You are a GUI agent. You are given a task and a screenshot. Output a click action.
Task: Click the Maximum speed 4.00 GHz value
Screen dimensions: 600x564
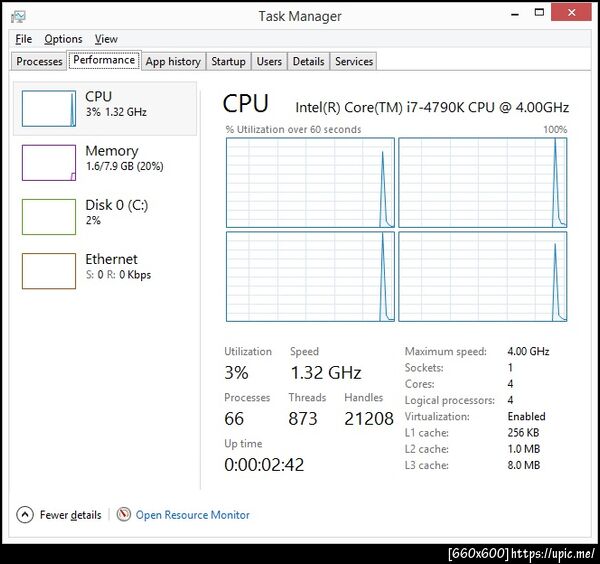(528, 351)
